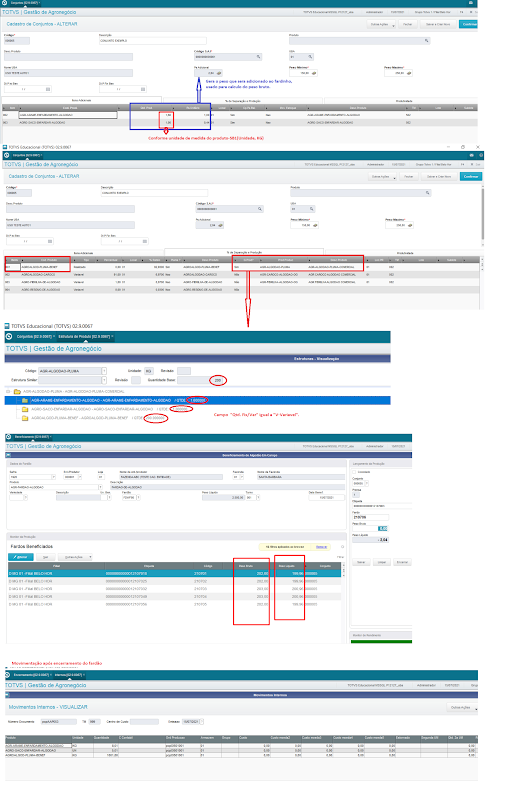The height and width of the screenshot is (809, 512).
Task: Click the Quantidade Base field showing 200
Action: click(200, 380)
